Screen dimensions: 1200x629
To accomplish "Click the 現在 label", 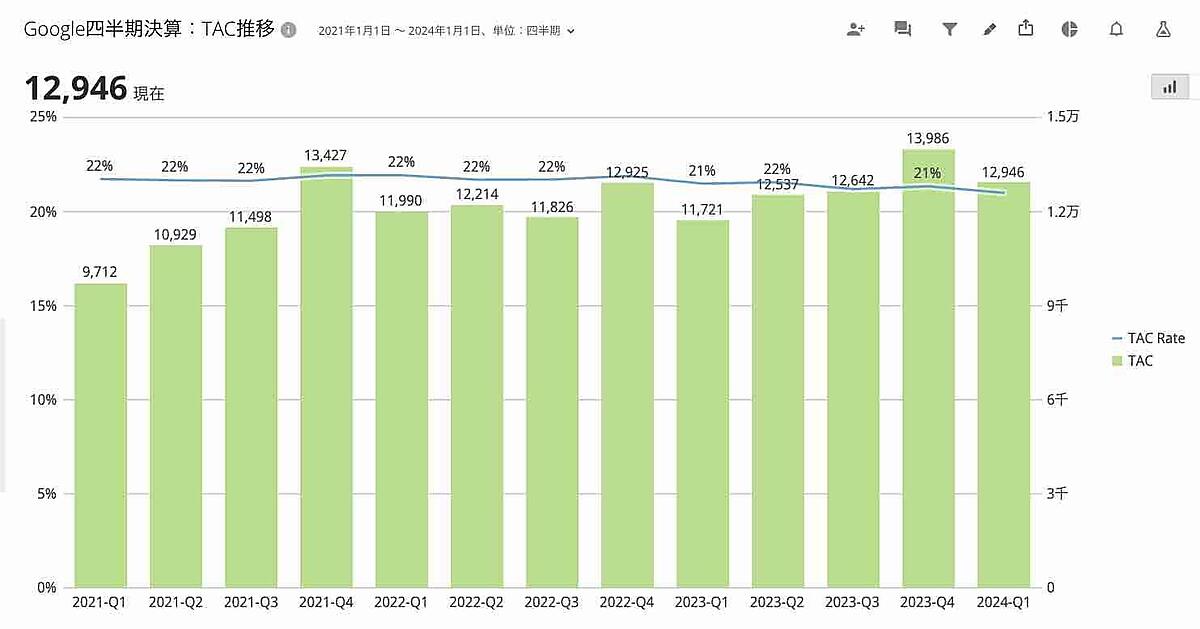I will (x=149, y=93).
